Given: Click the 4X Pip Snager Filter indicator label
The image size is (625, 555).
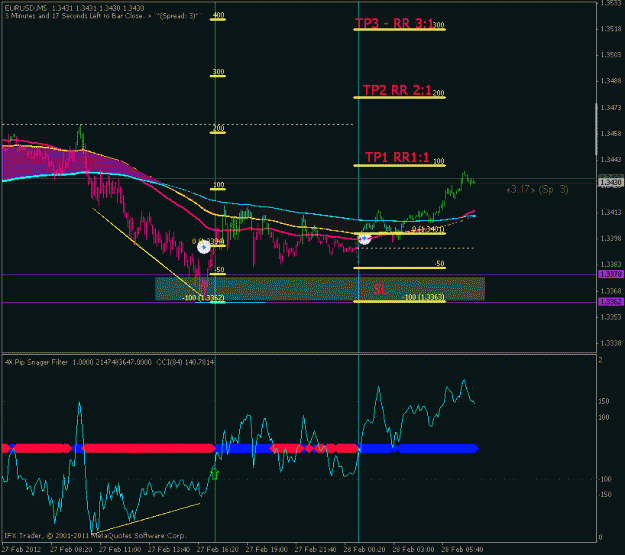Looking at the screenshot, I should point(36,362).
